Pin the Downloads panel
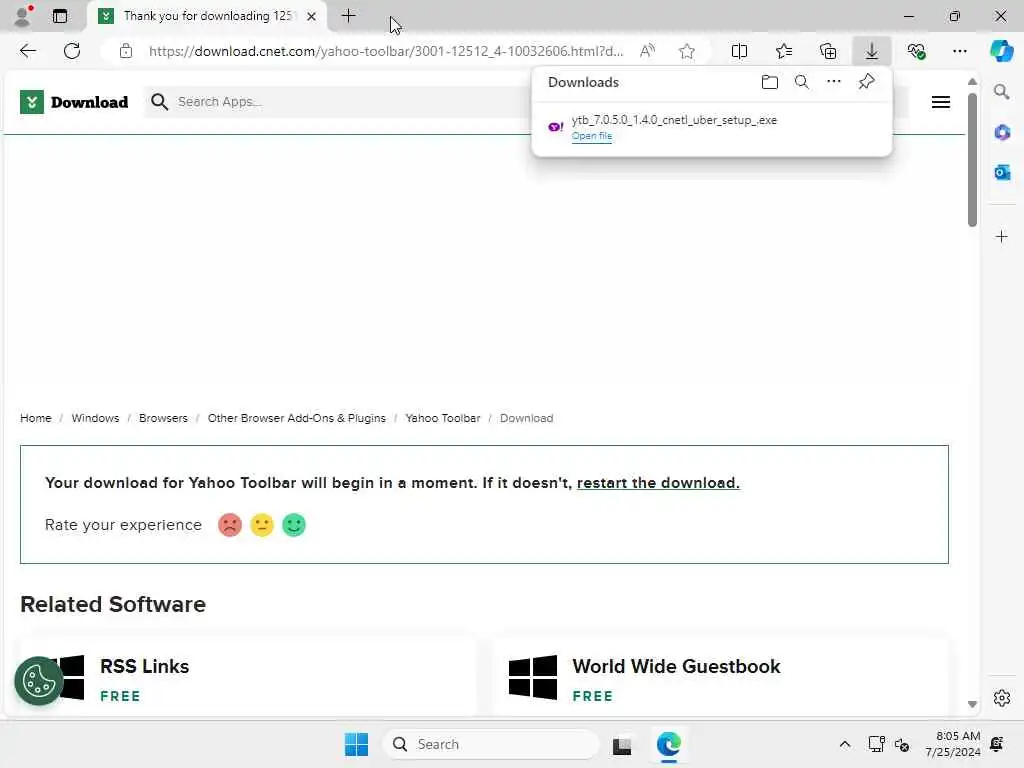The image size is (1024, 768). point(866,82)
